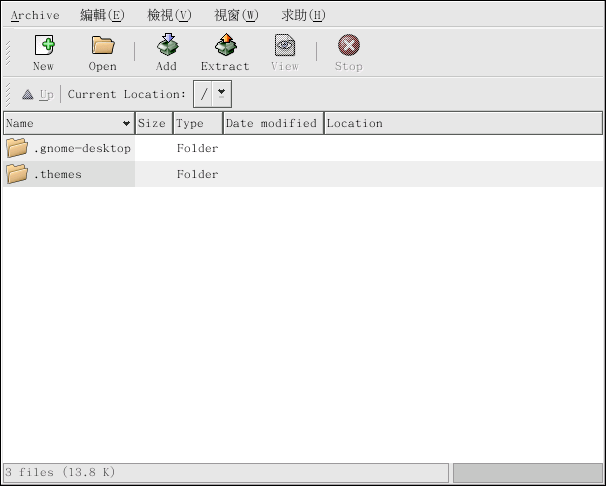The image size is (606, 486).
Task: Sort by the Date modified column header
Action: coord(271,124)
